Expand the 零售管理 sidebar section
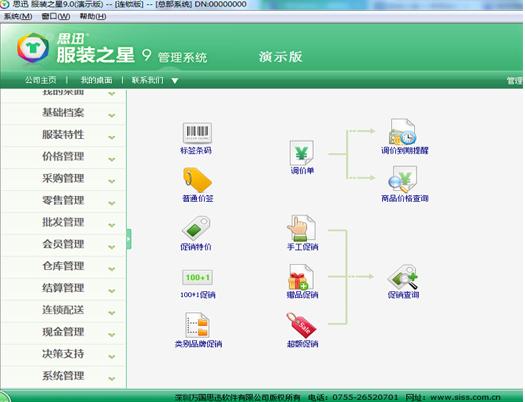 coord(63,200)
